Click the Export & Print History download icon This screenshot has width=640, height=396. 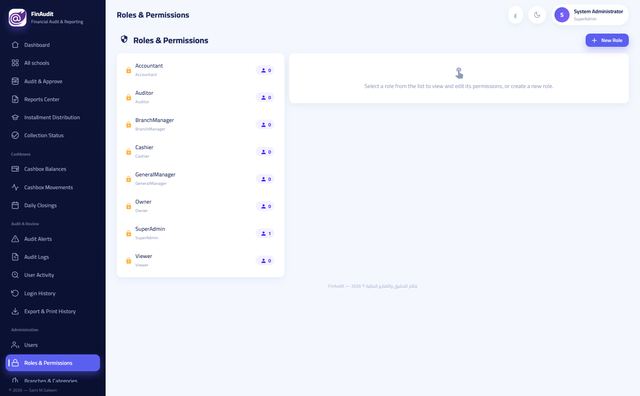pos(15,311)
